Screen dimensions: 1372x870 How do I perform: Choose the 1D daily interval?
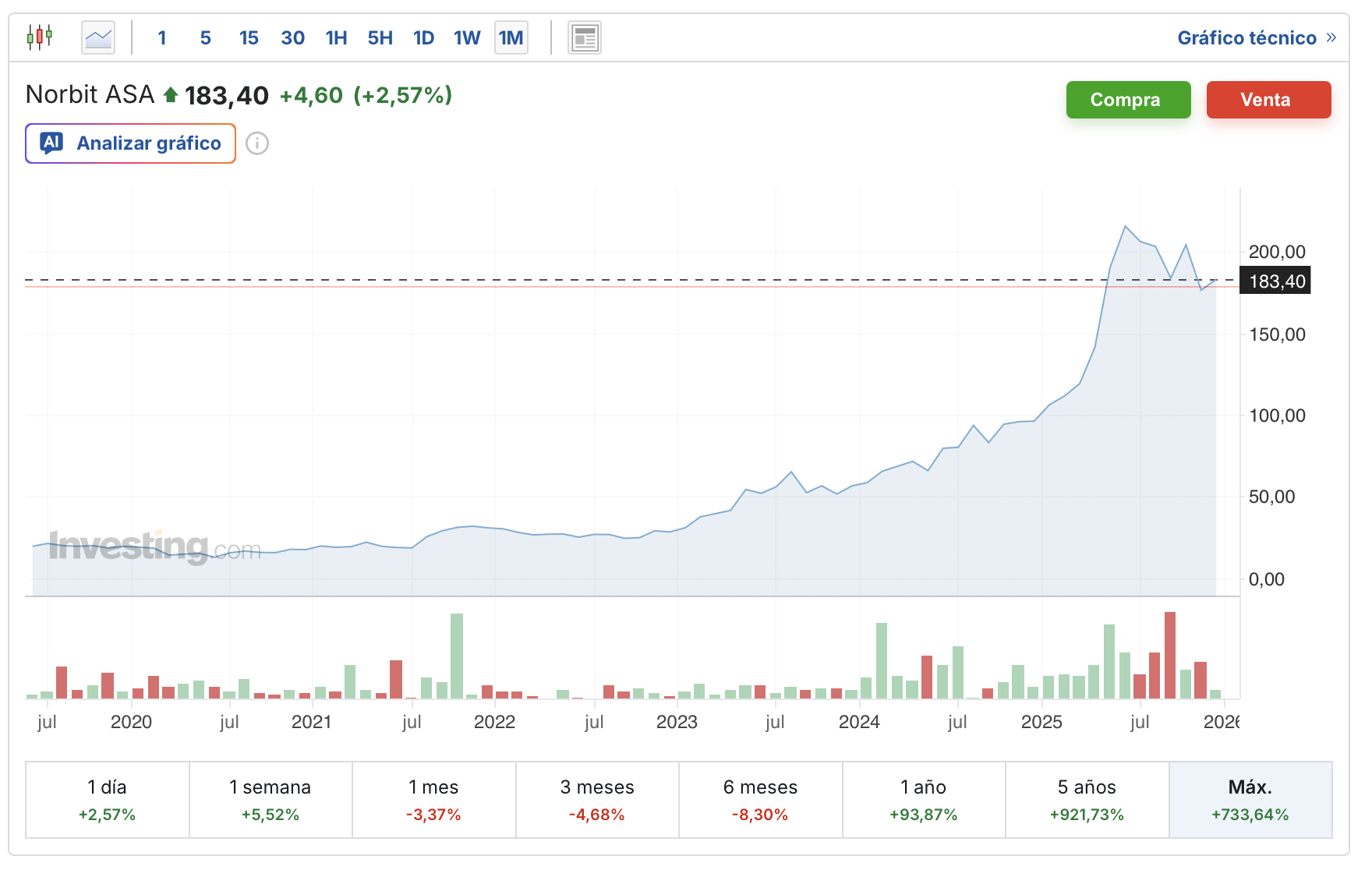[423, 37]
